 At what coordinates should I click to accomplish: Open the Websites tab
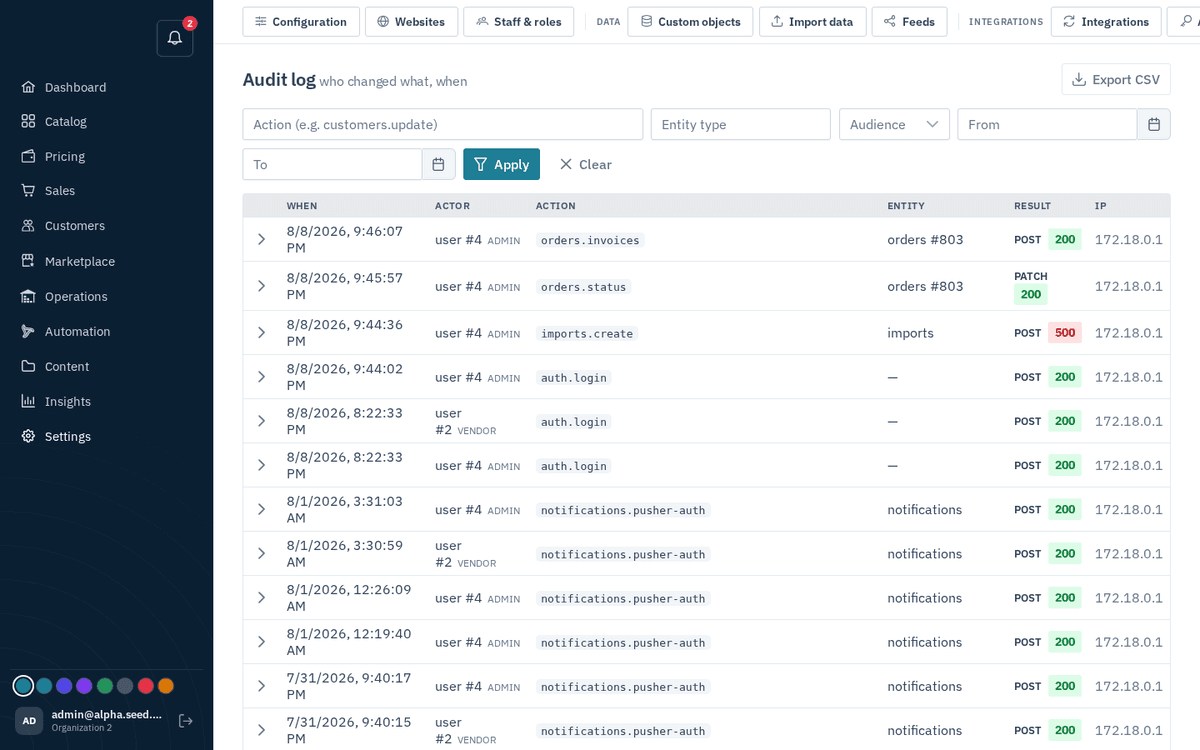click(x=411, y=21)
